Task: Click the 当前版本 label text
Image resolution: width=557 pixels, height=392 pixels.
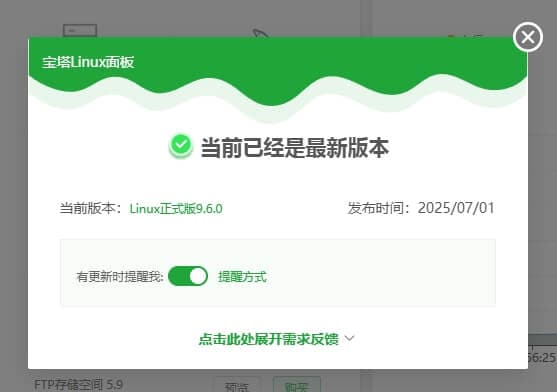Action: pyautogui.click(x=91, y=208)
